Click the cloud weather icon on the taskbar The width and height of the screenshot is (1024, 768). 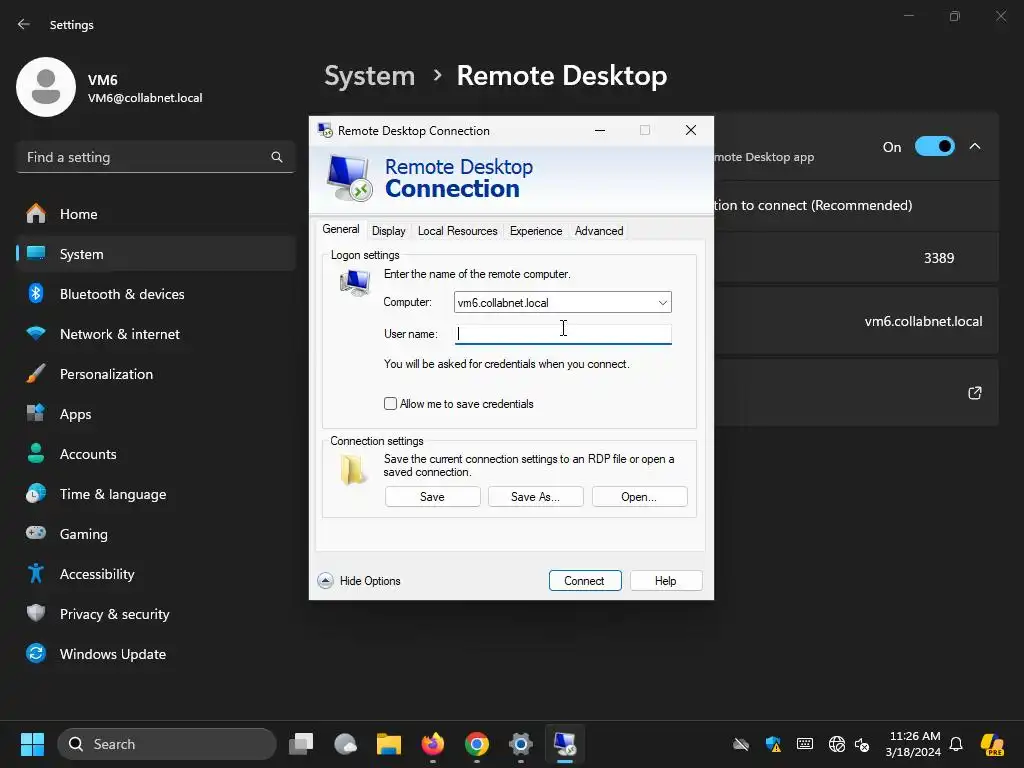click(345, 744)
